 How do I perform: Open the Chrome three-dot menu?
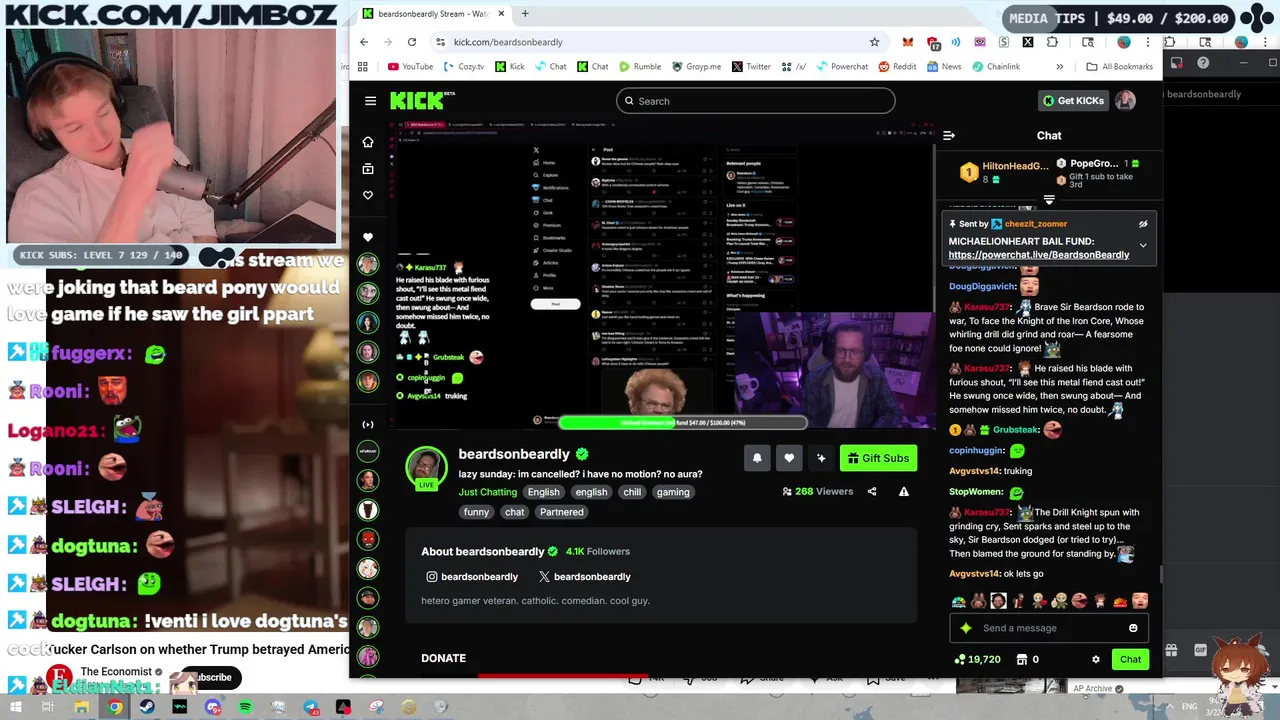(x=1148, y=42)
